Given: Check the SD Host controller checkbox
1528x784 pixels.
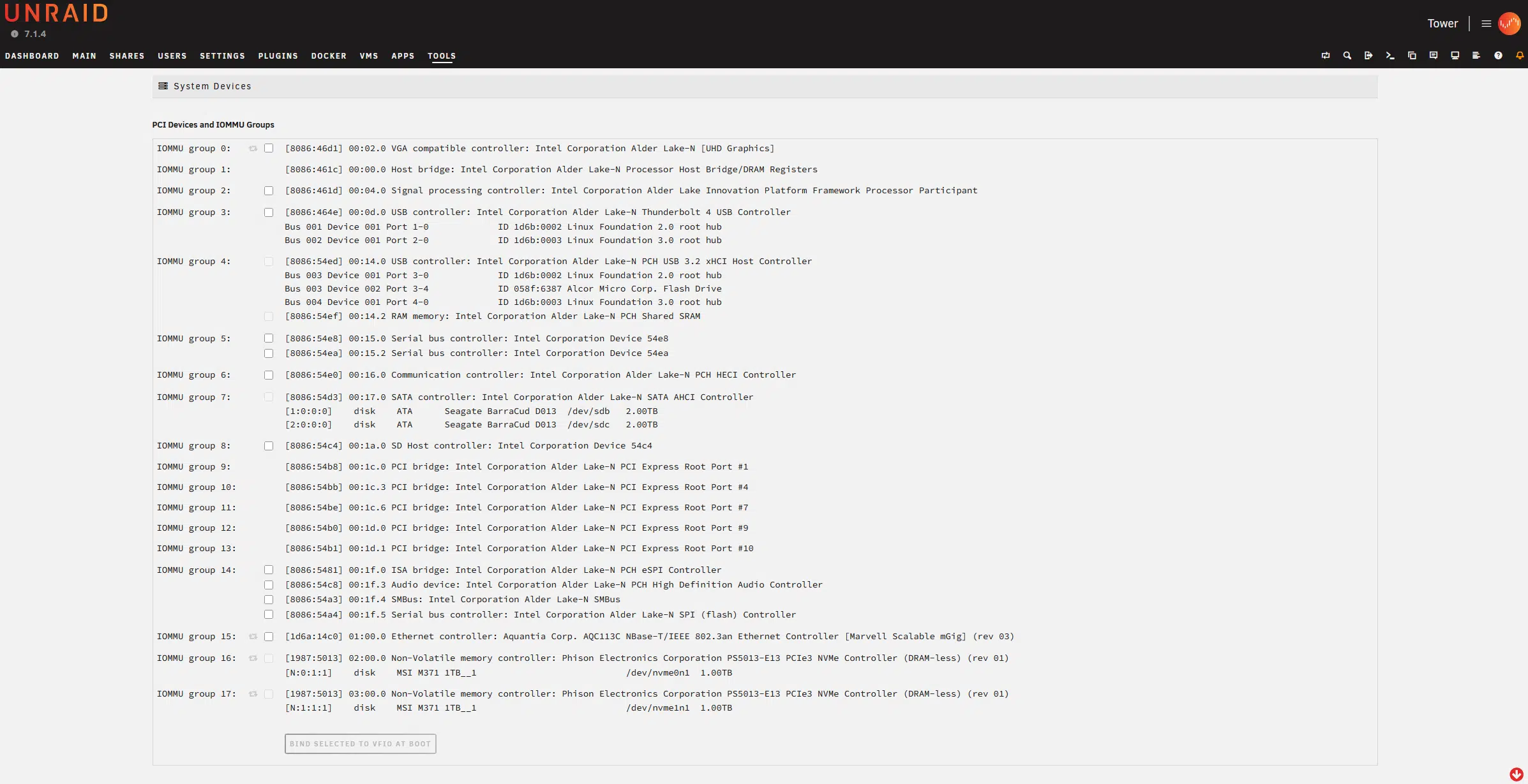Looking at the screenshot, I should pyautogui.click(x=269, y=446).
